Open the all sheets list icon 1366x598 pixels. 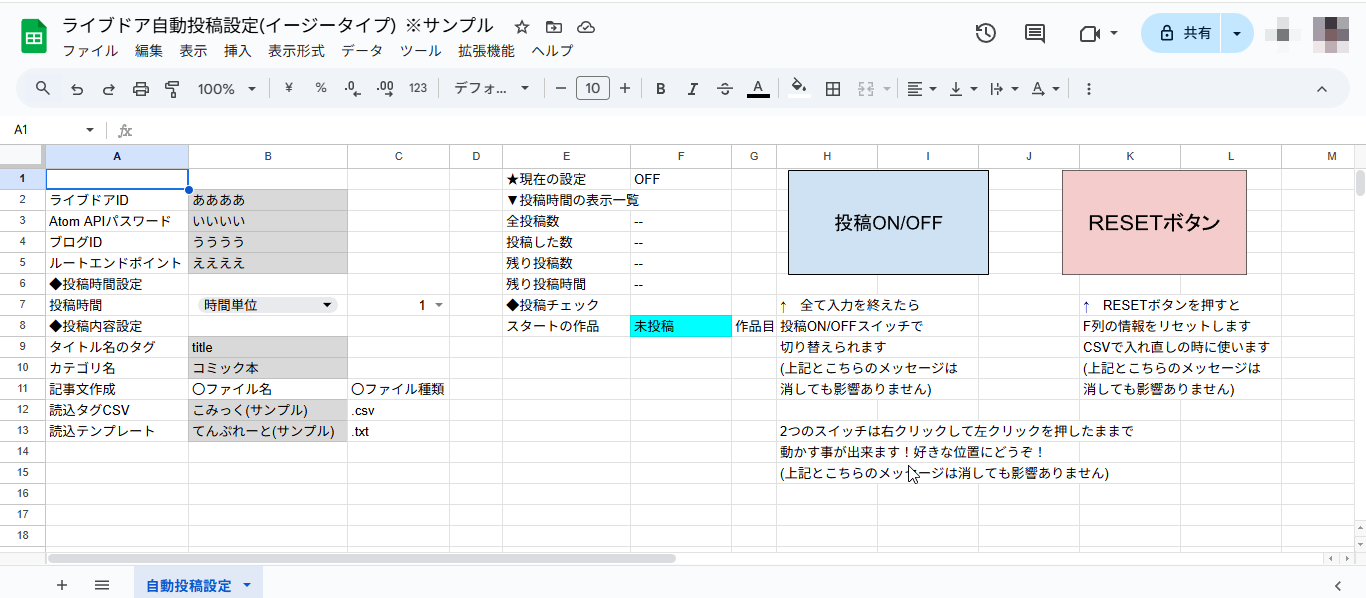pyautogui.click(x=102, y=585)
